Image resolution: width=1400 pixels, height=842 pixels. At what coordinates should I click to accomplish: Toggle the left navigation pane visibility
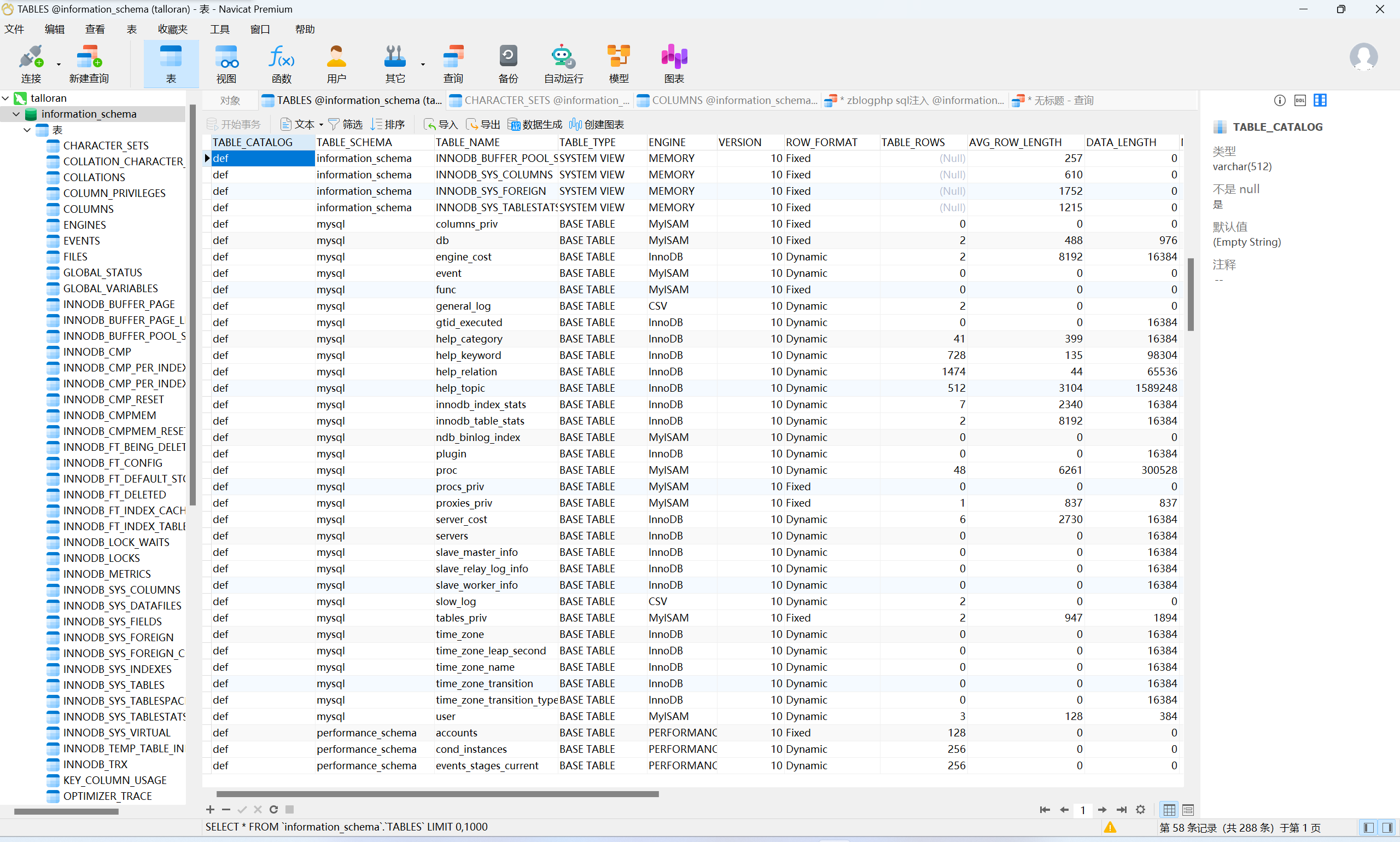point(1368,827)
